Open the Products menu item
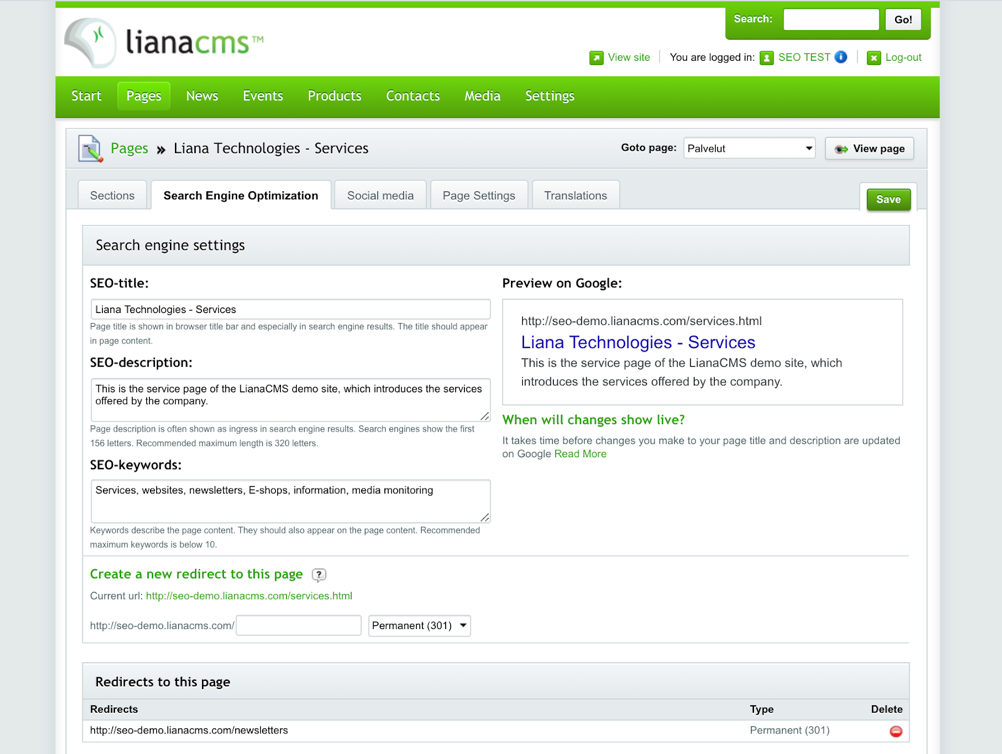1002x754 pixels. 334,96
